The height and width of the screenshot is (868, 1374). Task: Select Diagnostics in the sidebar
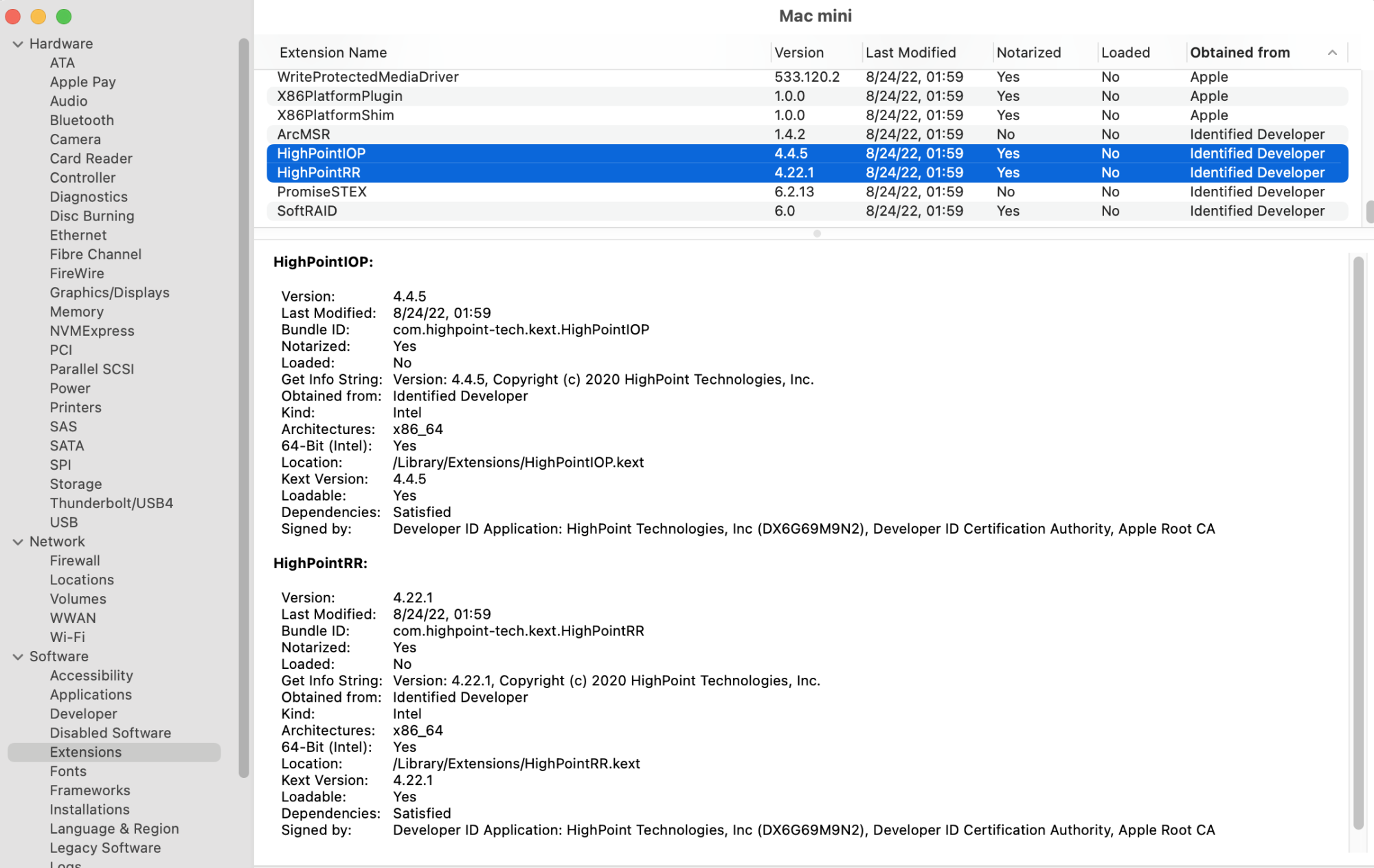[x=89, y=197]
